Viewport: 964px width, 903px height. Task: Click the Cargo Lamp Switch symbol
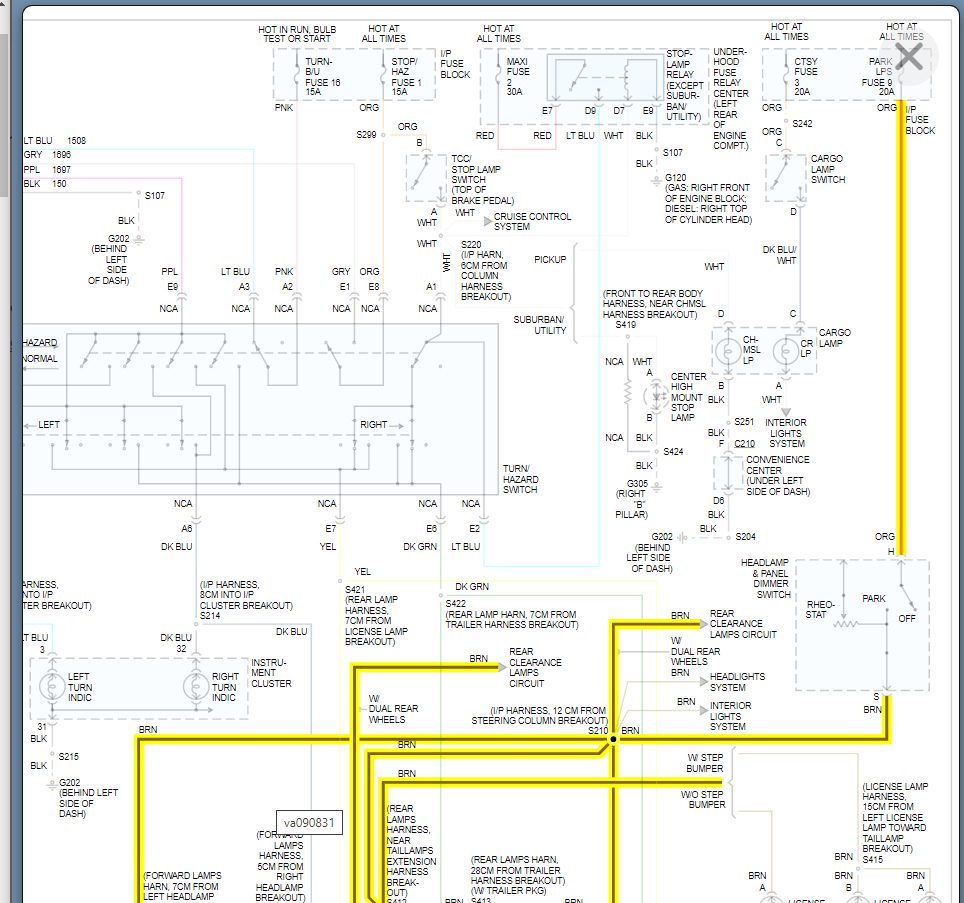[786, 178]
